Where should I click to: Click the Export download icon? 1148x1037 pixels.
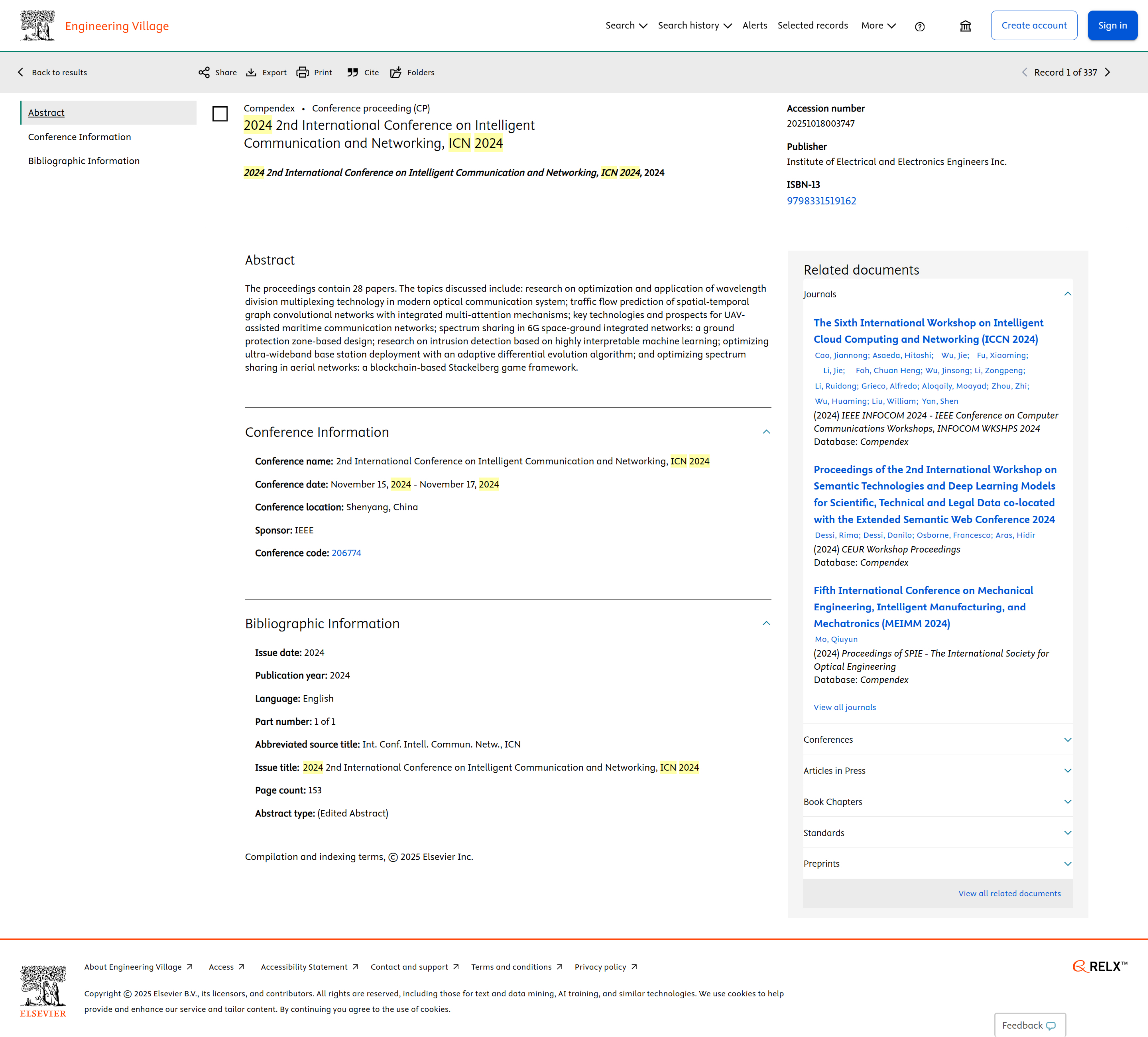point(251,72)
